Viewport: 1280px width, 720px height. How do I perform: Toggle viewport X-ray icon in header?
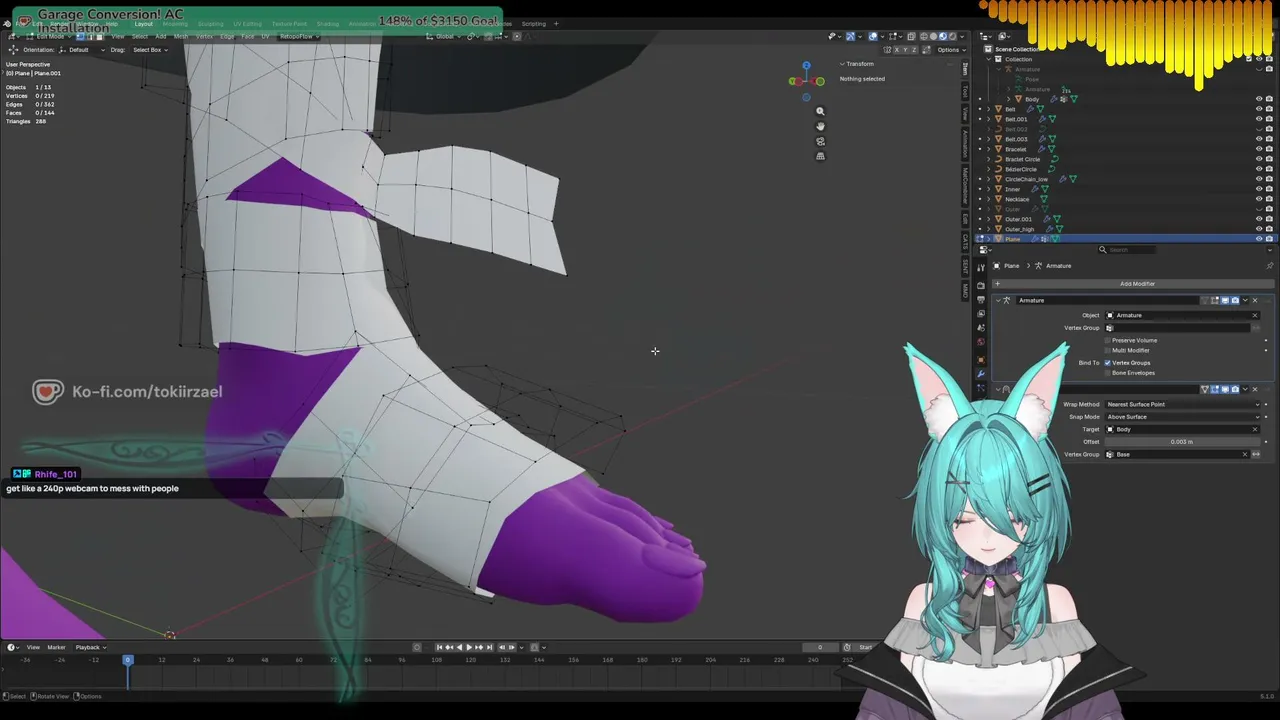[911, 36]
